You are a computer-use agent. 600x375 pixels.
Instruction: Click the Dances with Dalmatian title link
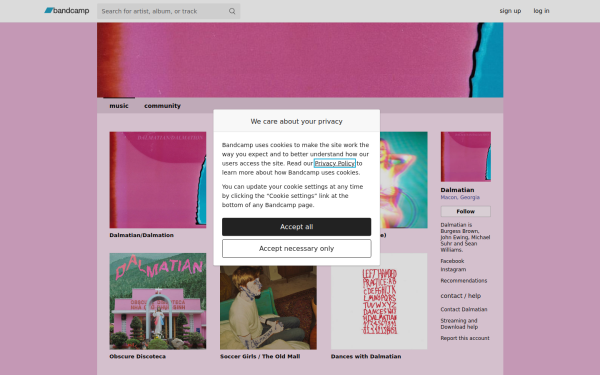pos(366,356)
